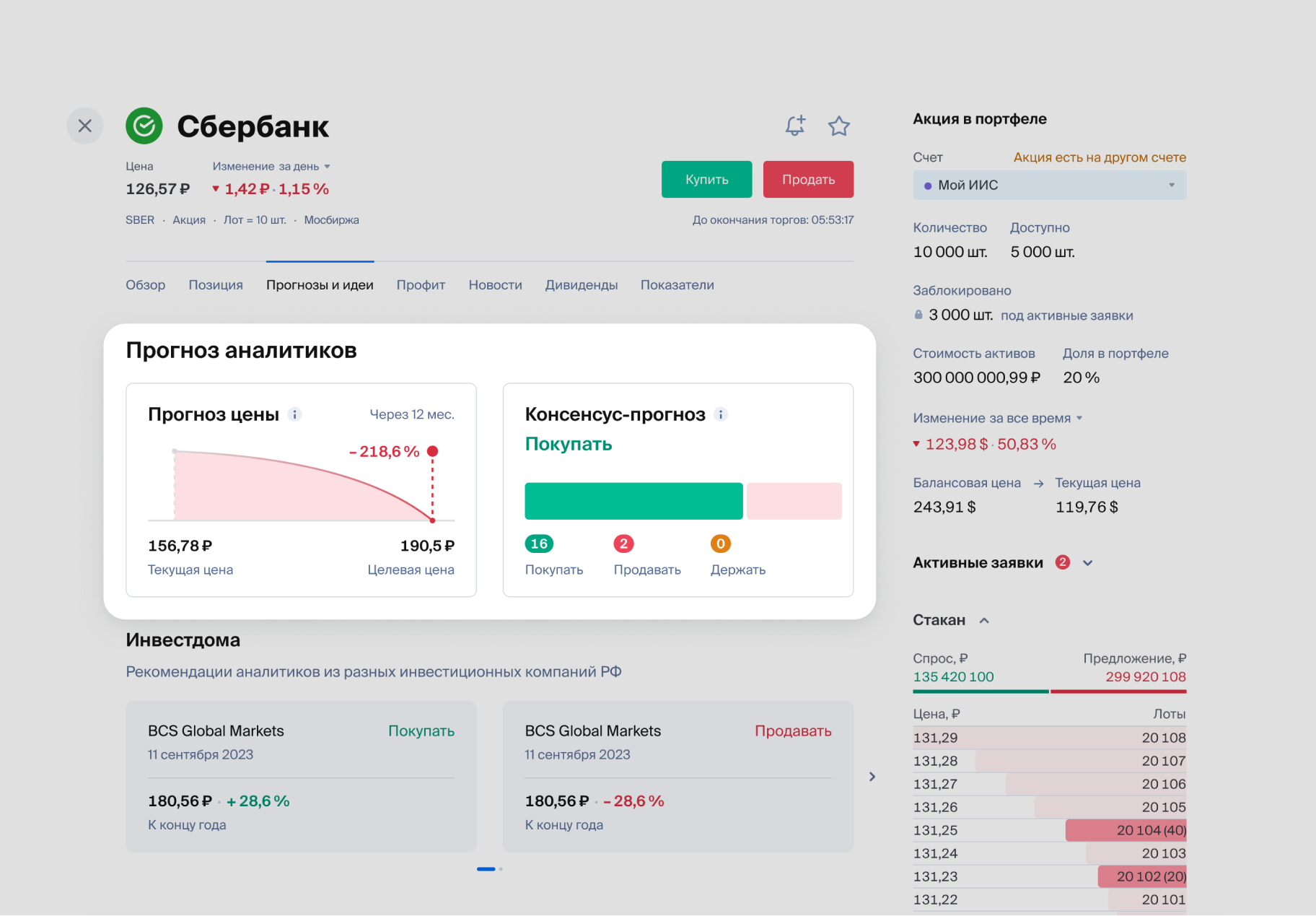Image resolution: width=1316 pixels, height=916 pixels.
Task: Click the target price 190,5 ₽
Action: [427, 546]
